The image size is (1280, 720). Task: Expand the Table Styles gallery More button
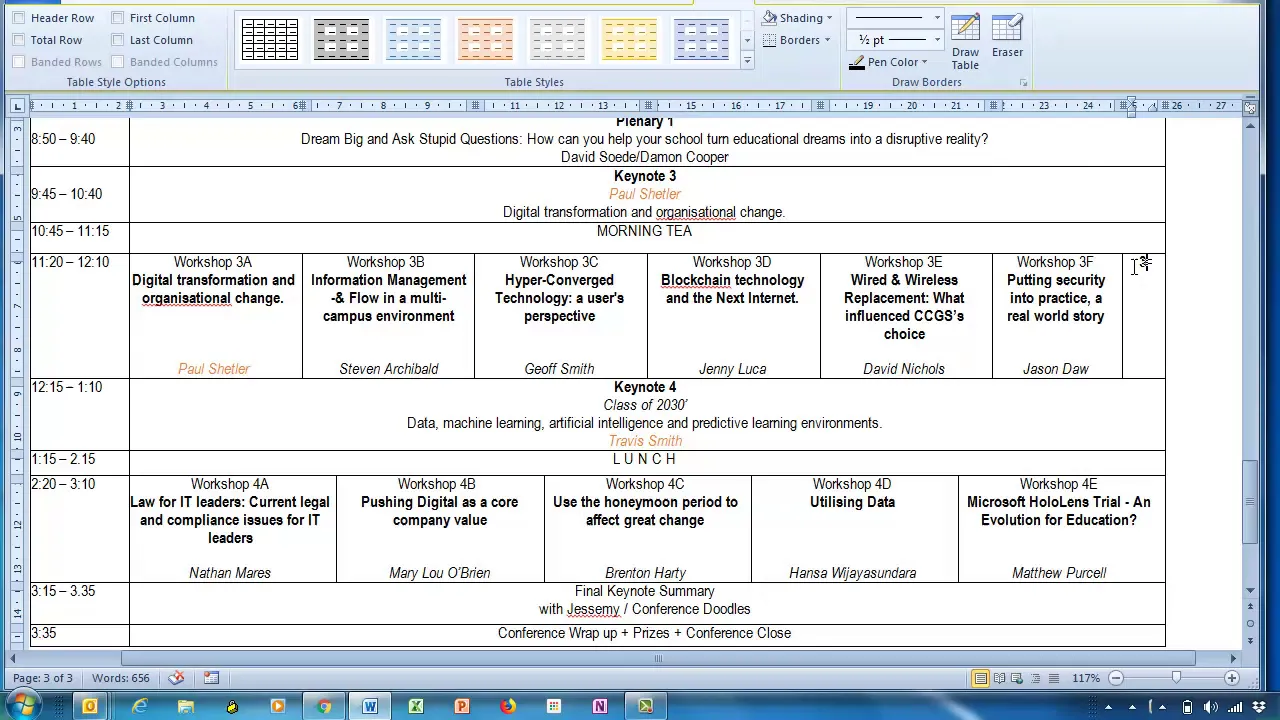point(747,62)
